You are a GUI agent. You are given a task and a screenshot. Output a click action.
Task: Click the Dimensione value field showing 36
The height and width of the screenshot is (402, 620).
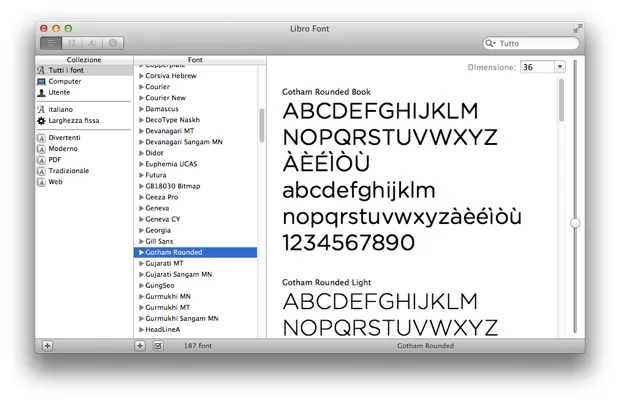point(538,67)
